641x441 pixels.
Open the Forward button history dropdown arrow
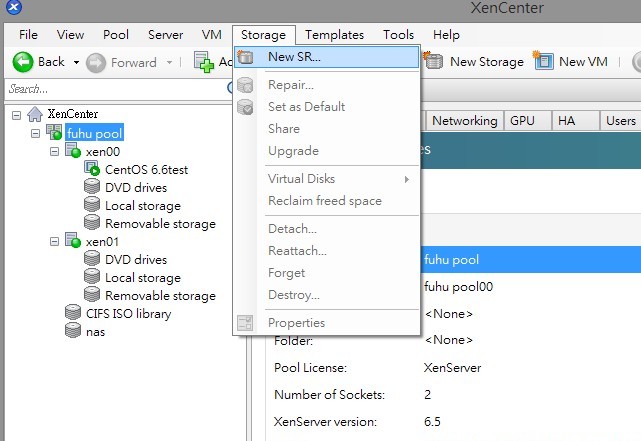169,63
